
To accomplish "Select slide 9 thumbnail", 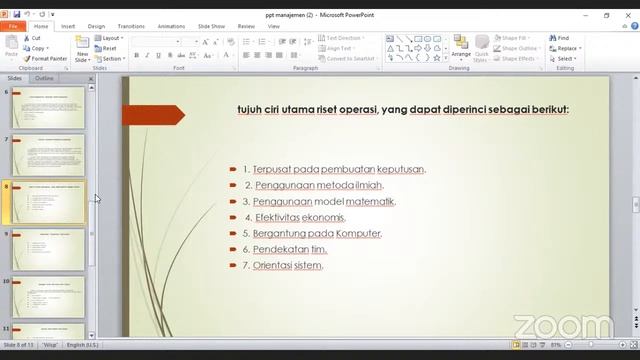I will 48,249.
